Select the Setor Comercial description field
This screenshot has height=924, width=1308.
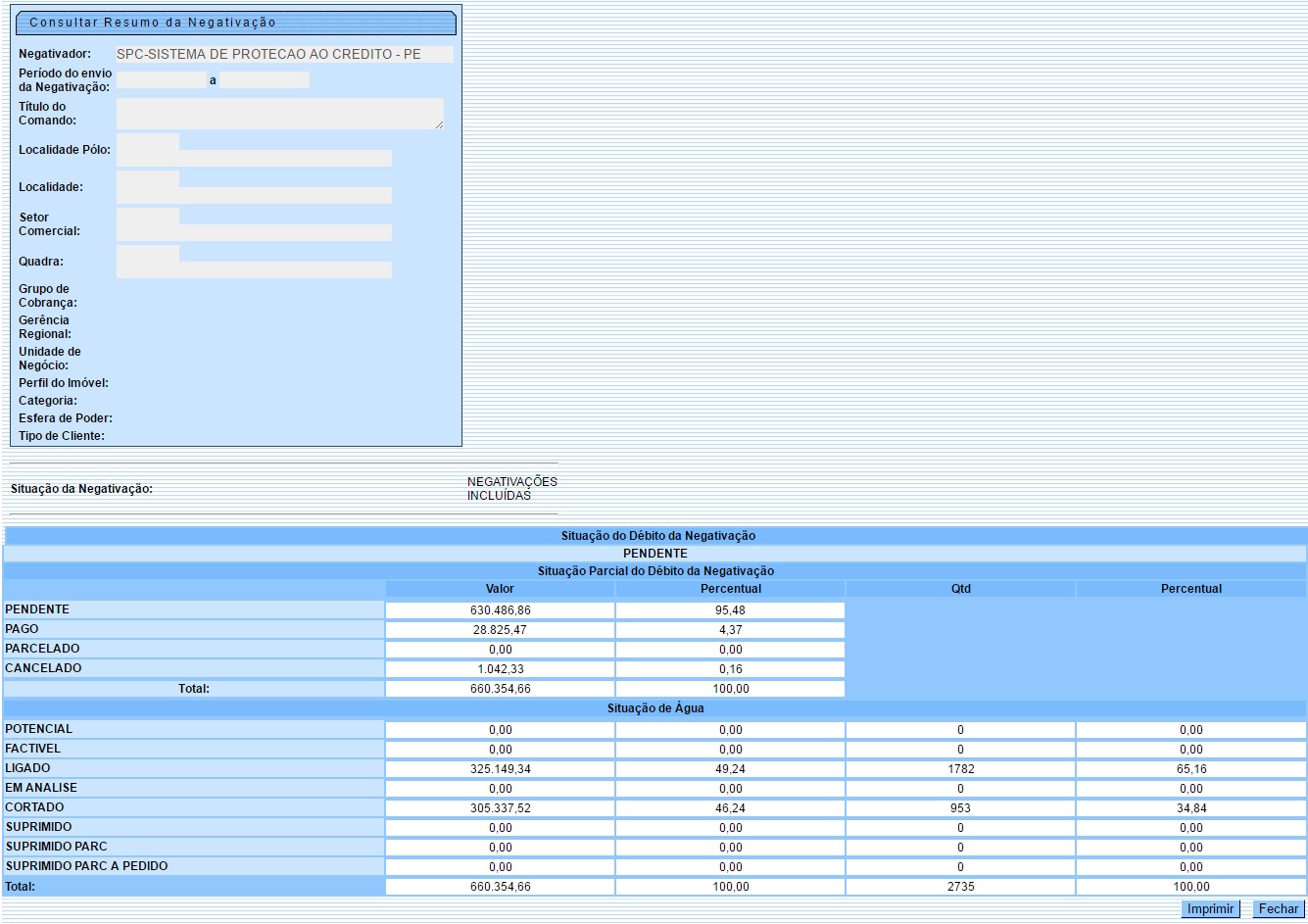pyautogui.click(x=284, y=233)
